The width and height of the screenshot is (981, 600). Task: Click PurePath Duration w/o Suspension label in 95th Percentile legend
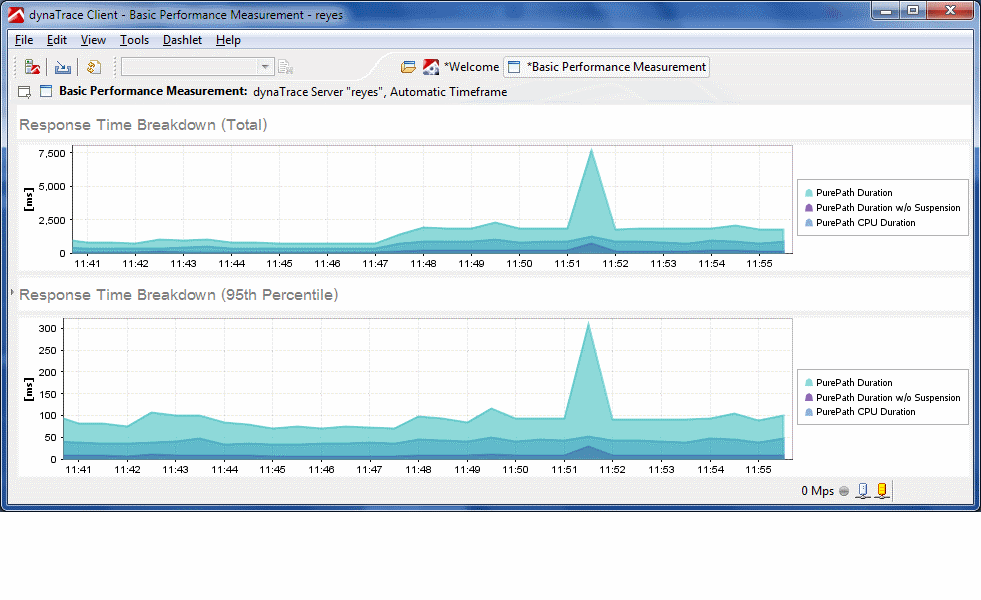tap(888, 398)
